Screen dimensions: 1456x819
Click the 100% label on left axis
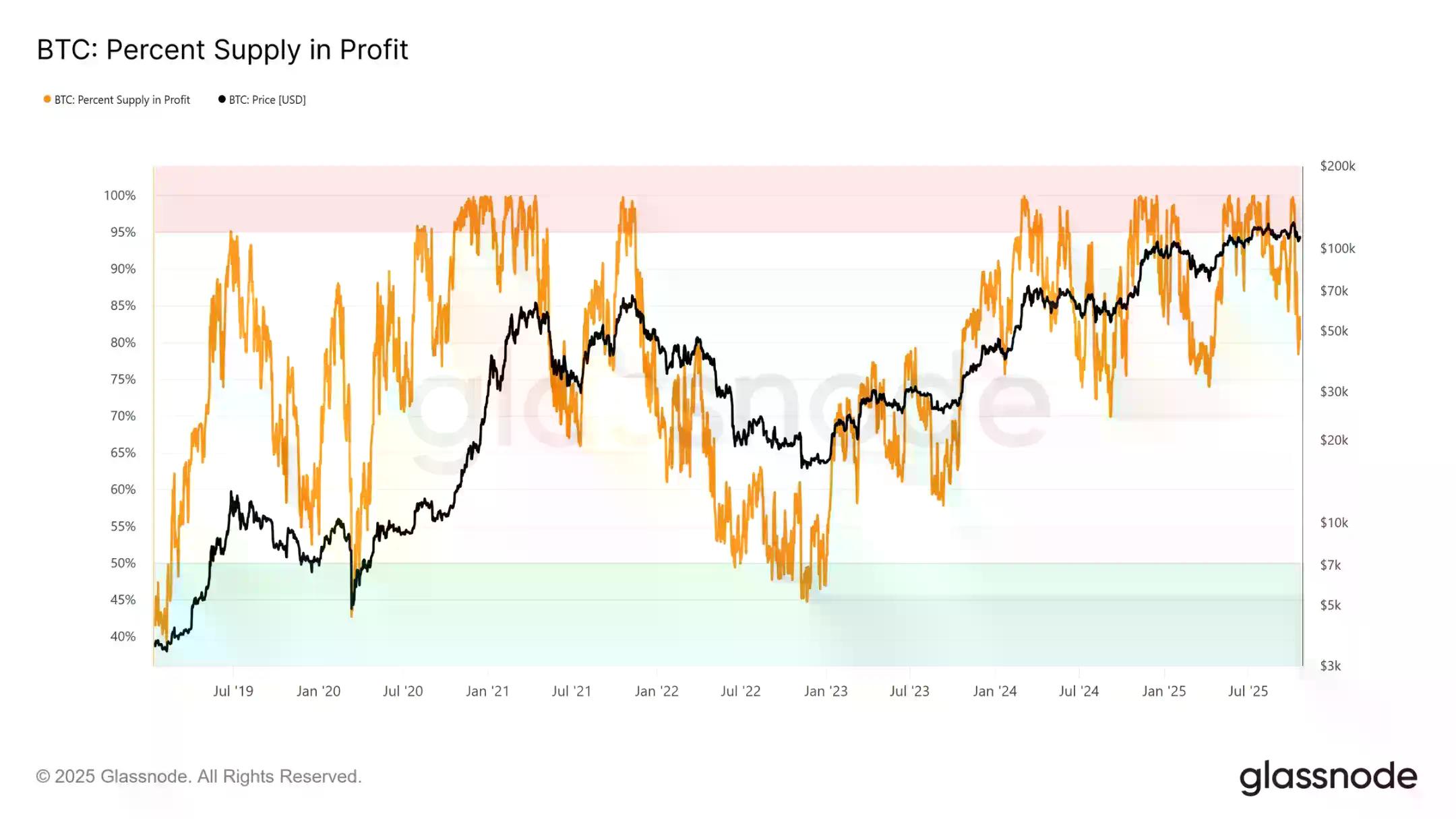tap(119, 195)
